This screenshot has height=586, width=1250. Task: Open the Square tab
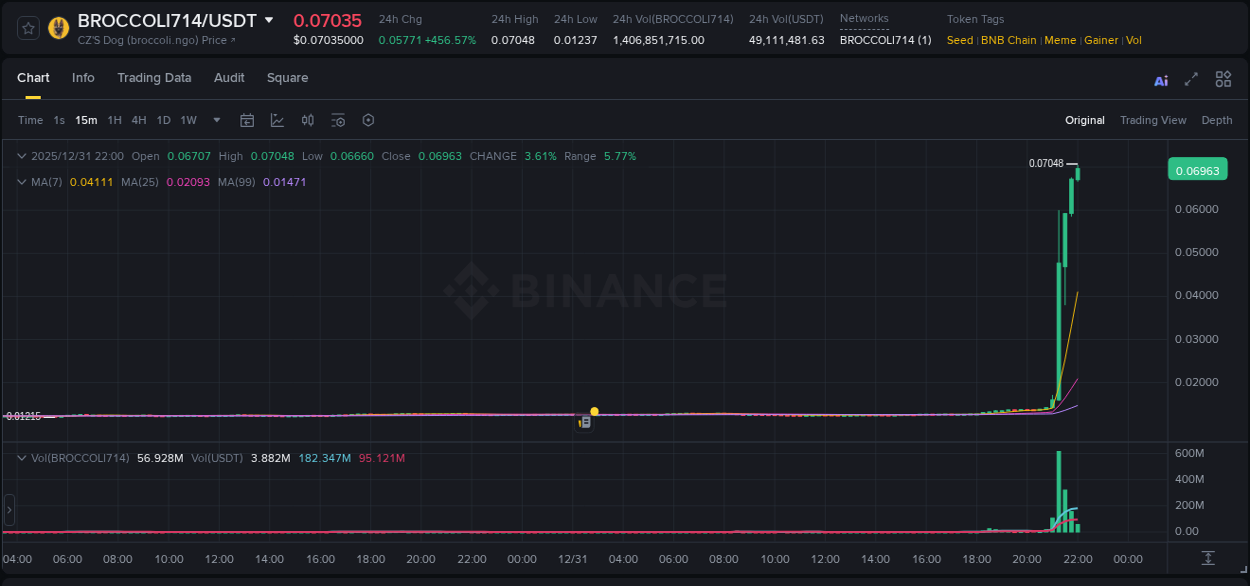click(287, 77)
